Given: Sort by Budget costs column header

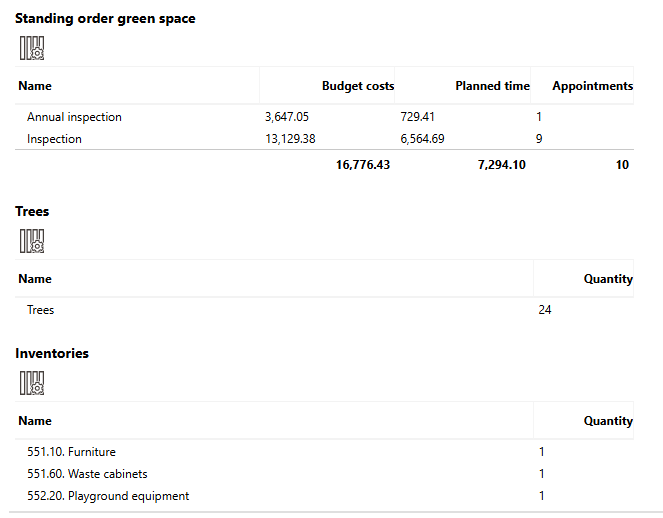Looking at the screenshot, I should coord(357,86).
